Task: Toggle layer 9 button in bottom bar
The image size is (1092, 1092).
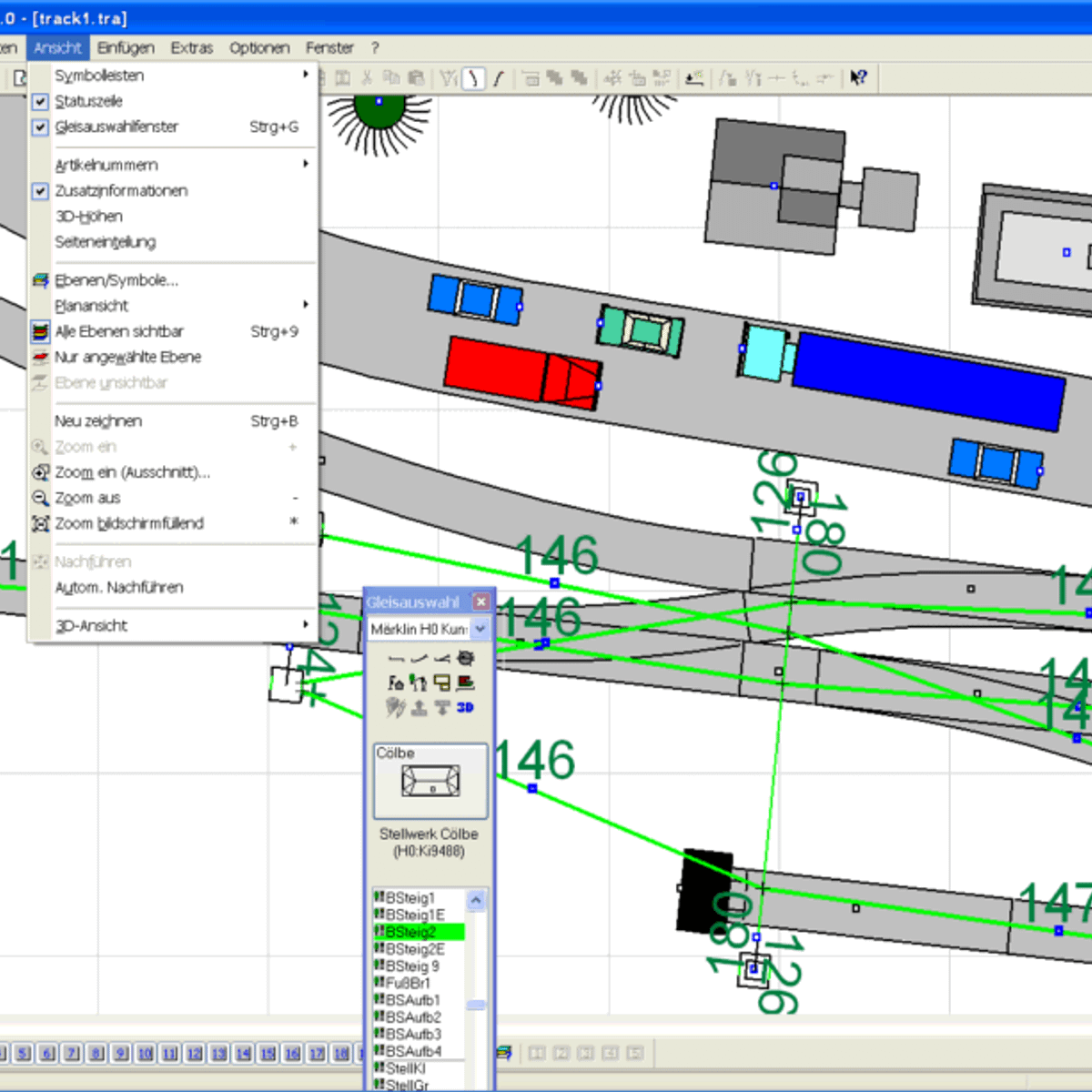Action: point(121,1054)
